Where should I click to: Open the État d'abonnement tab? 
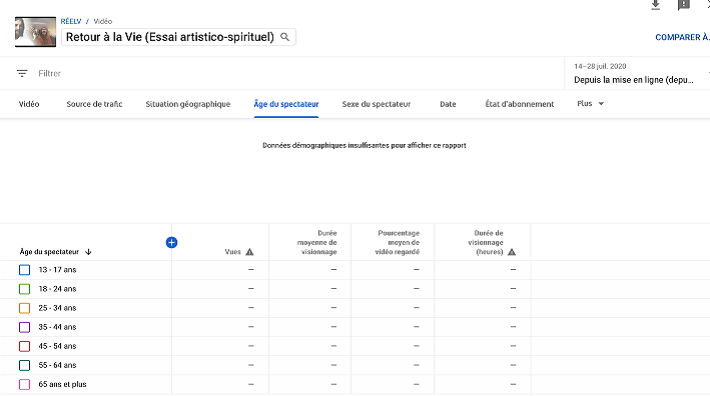tap(519, 104)
